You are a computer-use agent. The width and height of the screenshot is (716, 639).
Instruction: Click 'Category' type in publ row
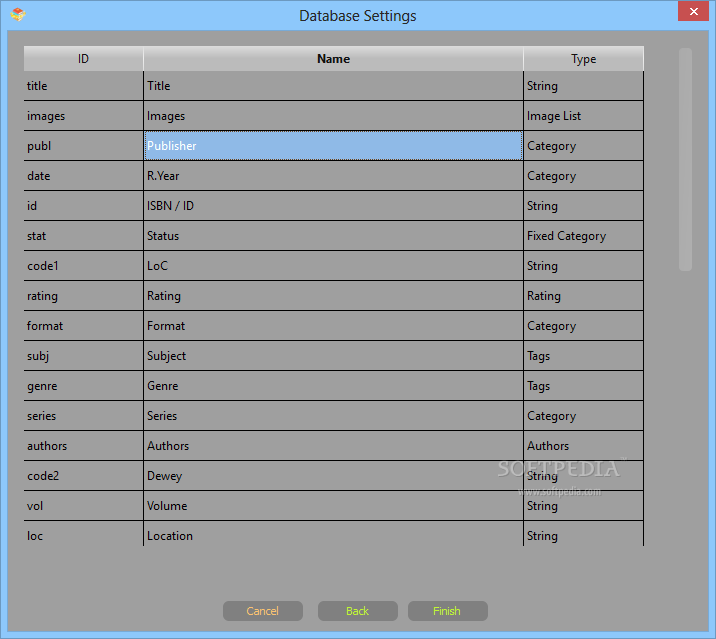point(584,146)
